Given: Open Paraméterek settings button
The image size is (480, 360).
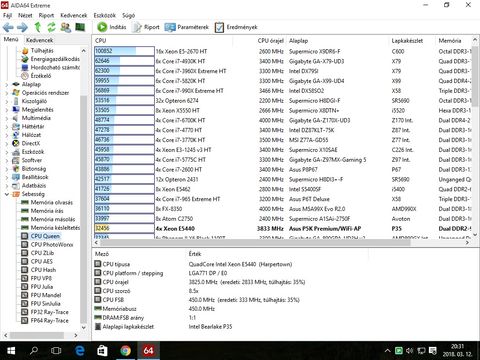Looking at the screenshot, I should coord(187,27).
